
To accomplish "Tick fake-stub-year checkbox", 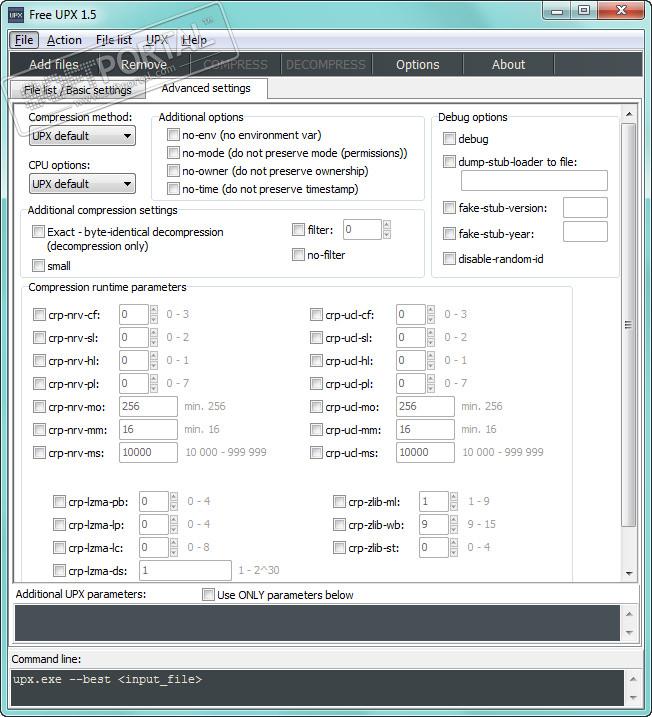I will click(449, 234).
